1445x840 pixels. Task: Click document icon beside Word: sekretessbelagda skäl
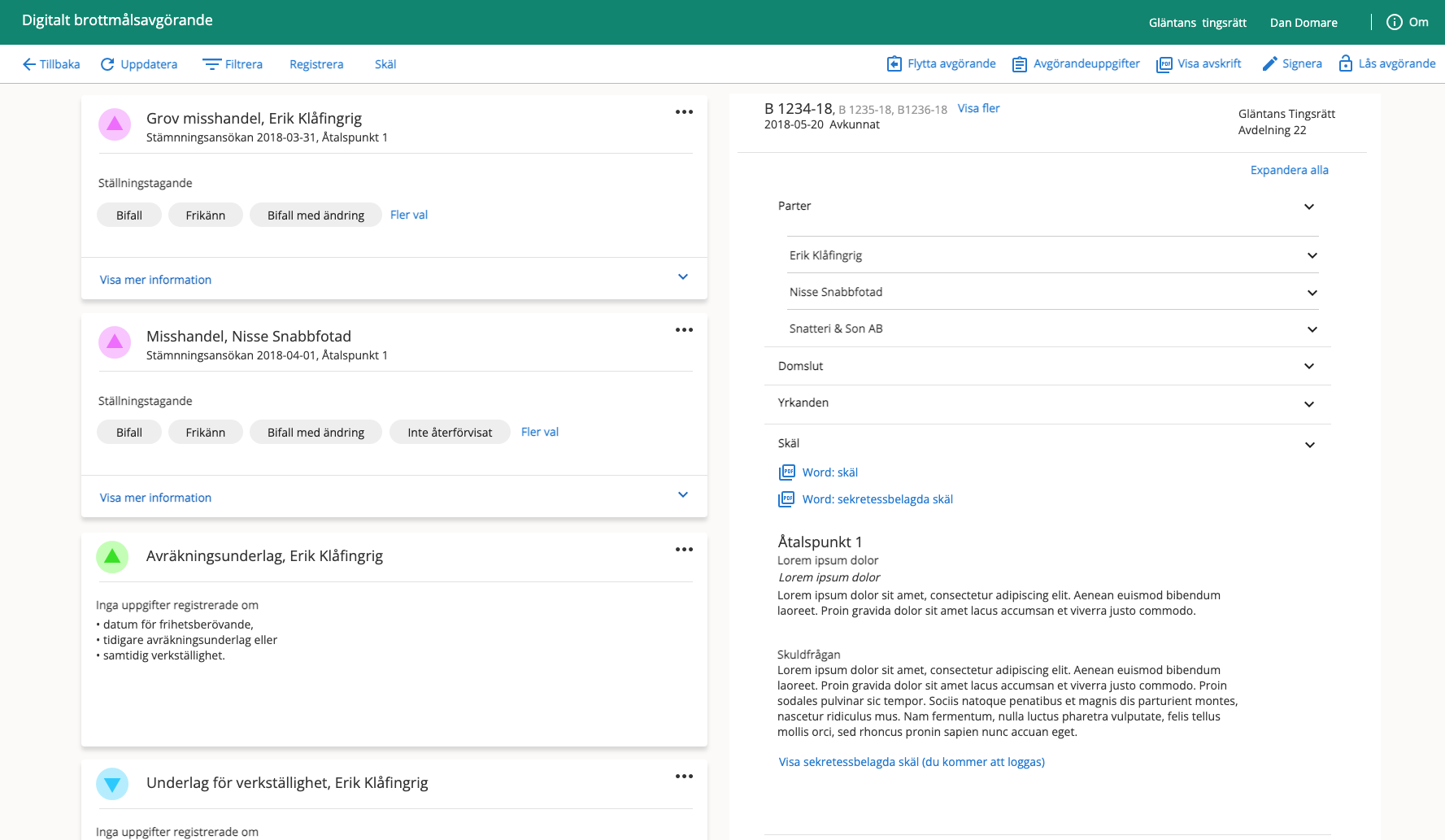point(786,499)
